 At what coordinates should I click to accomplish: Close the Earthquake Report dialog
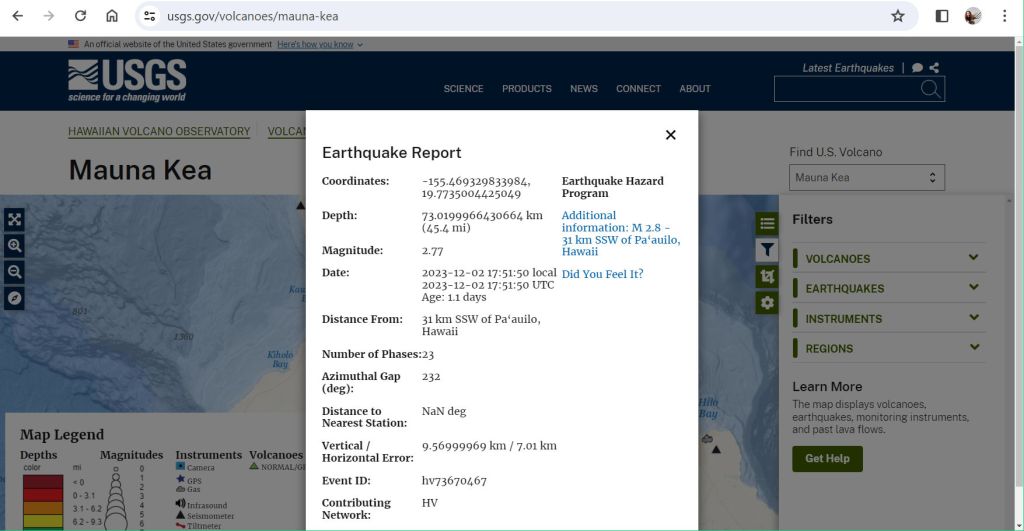pyautogui.click(x=670, y=135)
